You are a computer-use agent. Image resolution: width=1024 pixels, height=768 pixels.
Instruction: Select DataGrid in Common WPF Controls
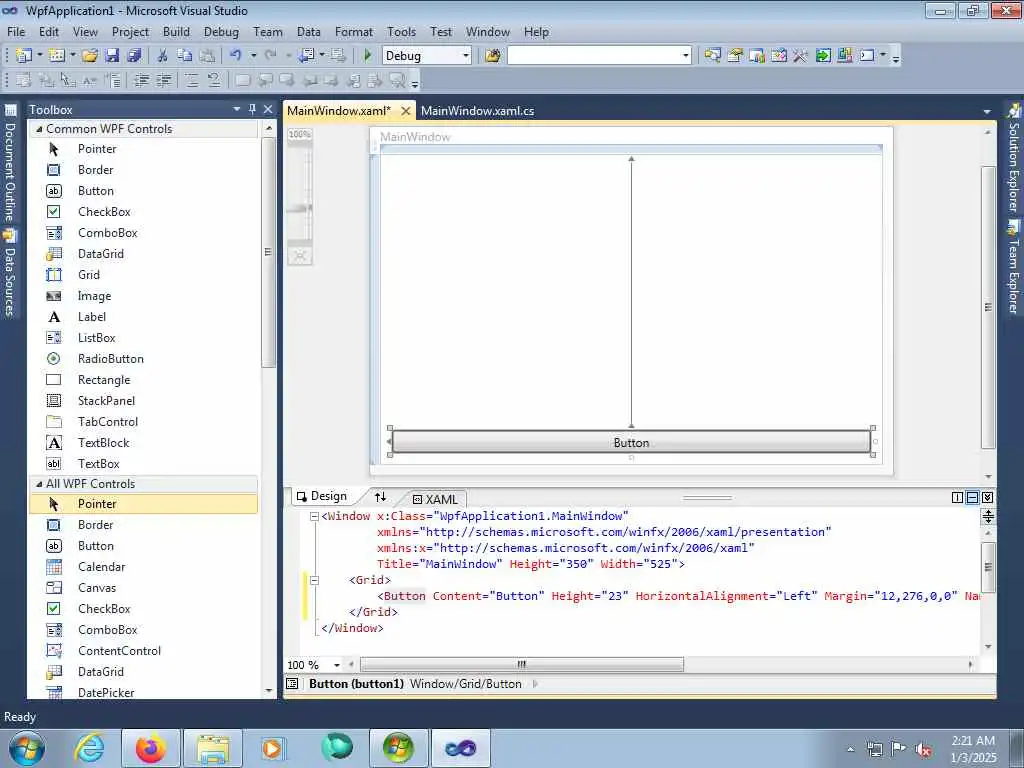pyautogui.click(x=144, y=253)
